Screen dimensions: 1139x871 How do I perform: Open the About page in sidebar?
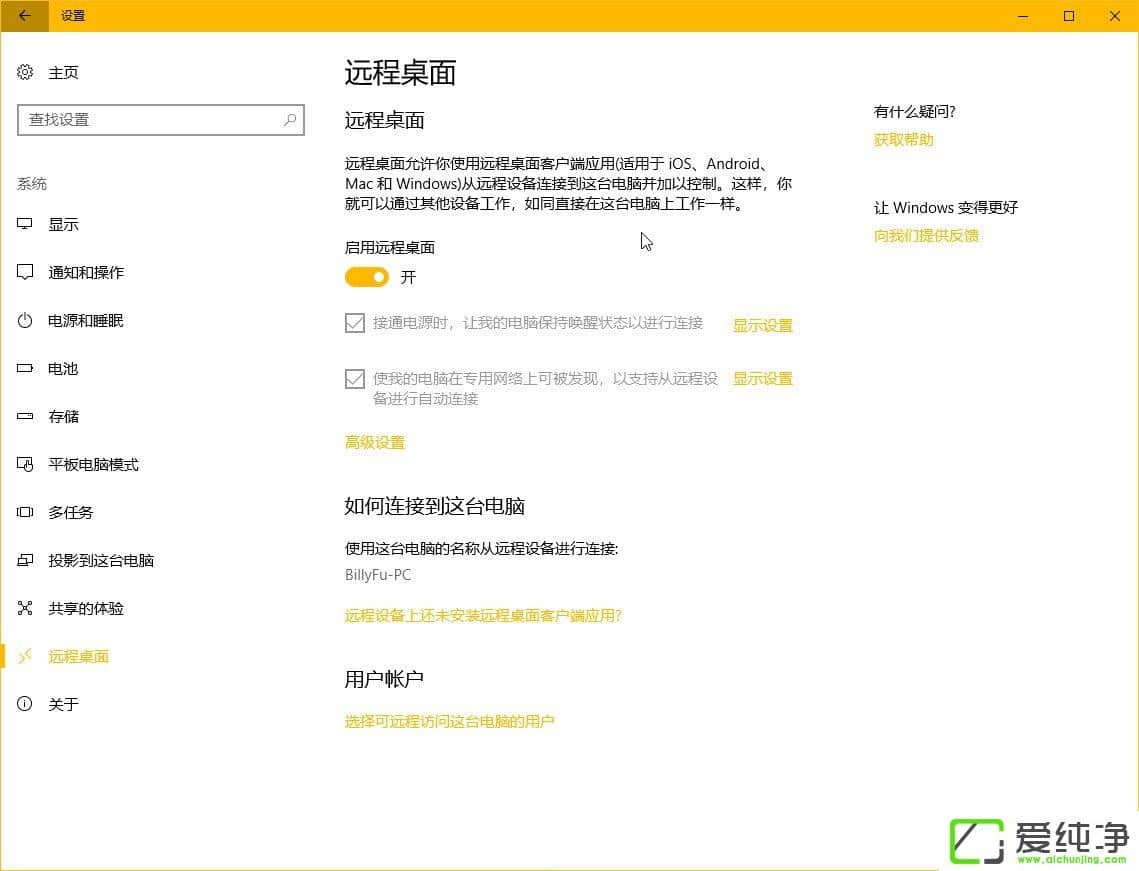pyautogui.click(x=63, y=705)
